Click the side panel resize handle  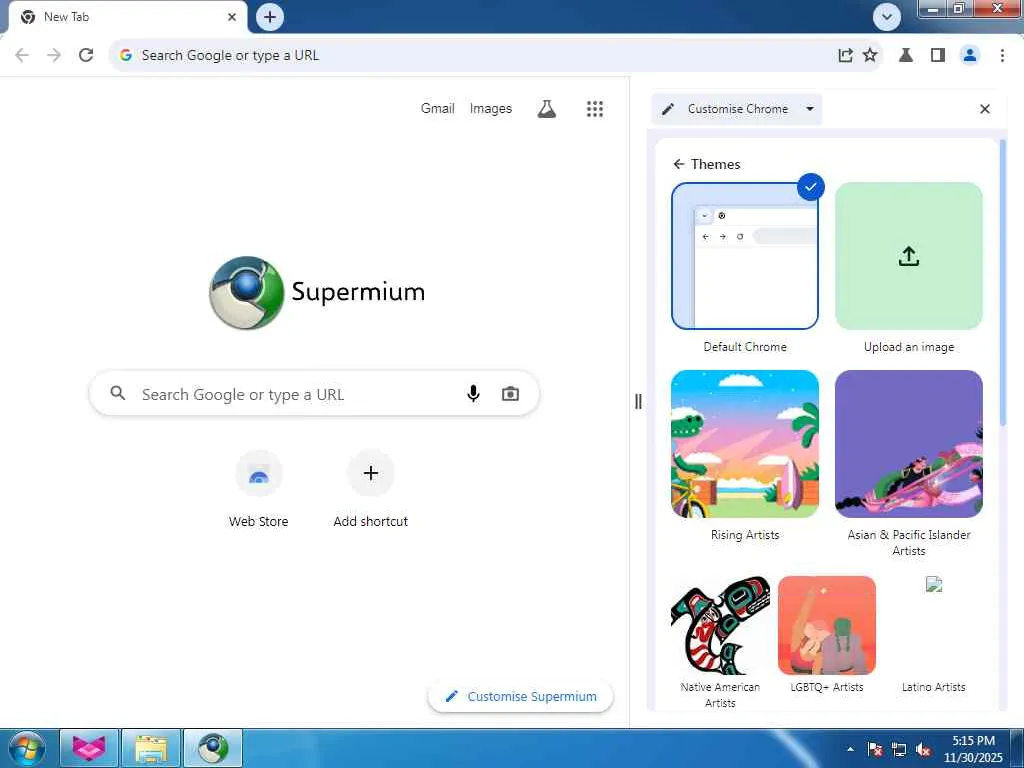pos(638,402)
